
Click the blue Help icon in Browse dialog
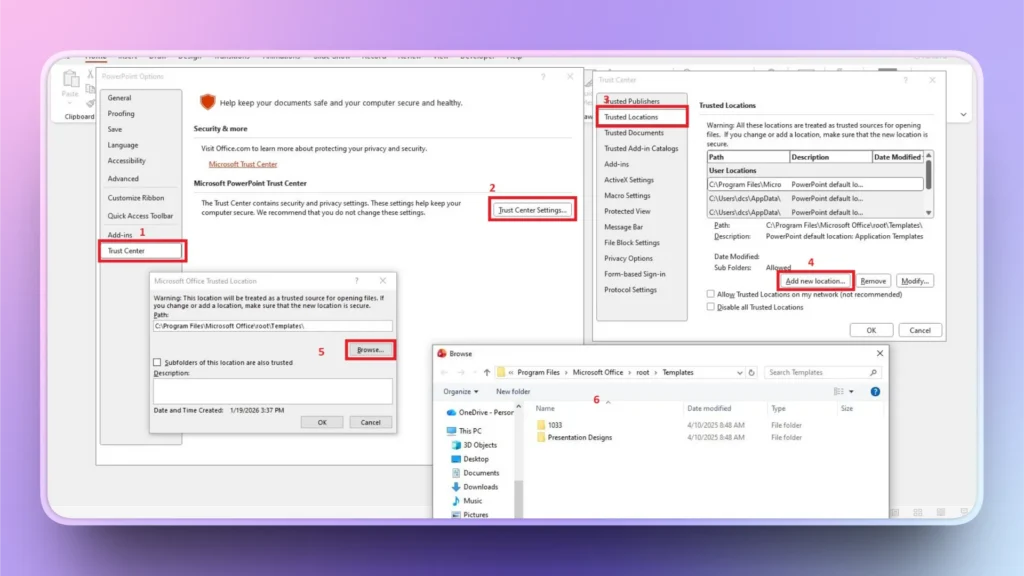(x=874, y=391)
